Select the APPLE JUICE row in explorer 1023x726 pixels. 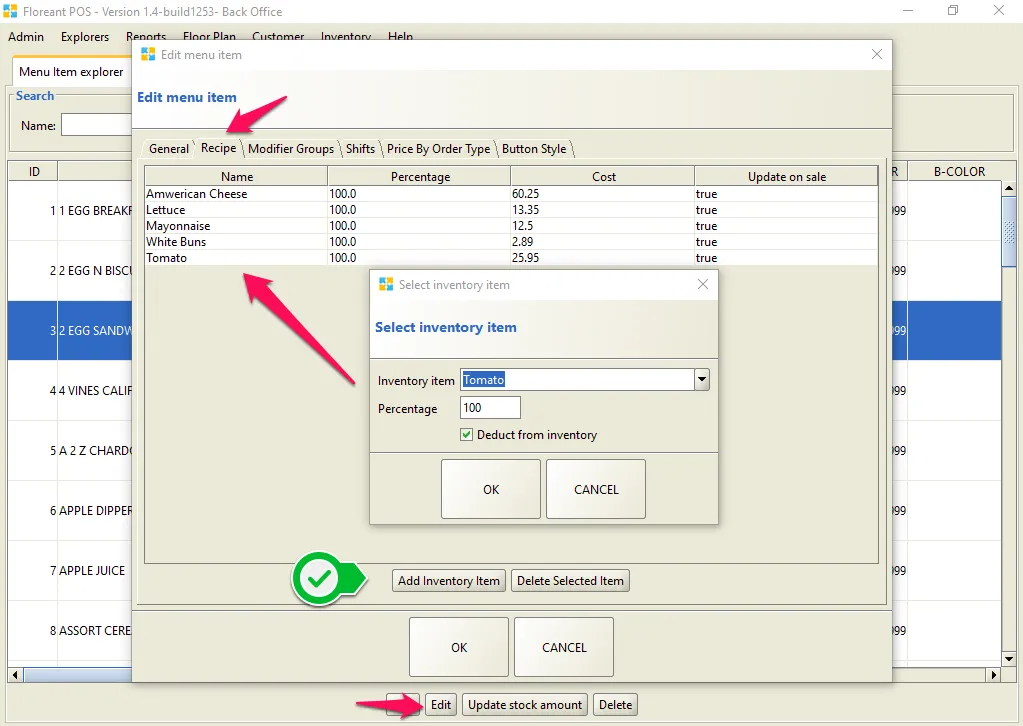point(70,571)
